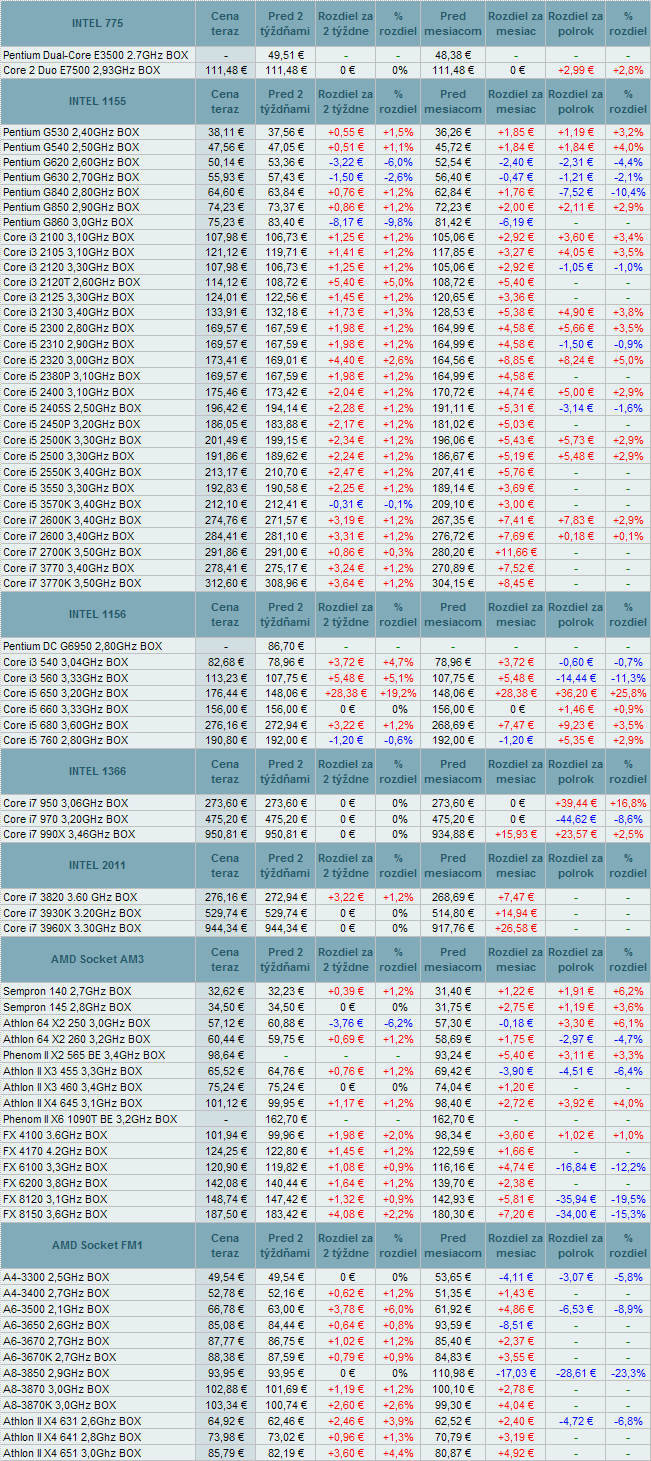Select Pentium G620 2,60GHz BOX name
Screen dimensions: 651x1461
pyautogui.click(x=70, y=162)
